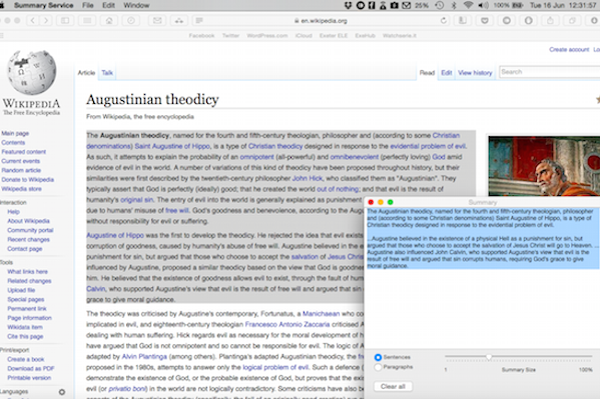Viewport: 600px width, 399px height.
Task: Open the battery status menu bar icon
Action: tap(517, 5)
